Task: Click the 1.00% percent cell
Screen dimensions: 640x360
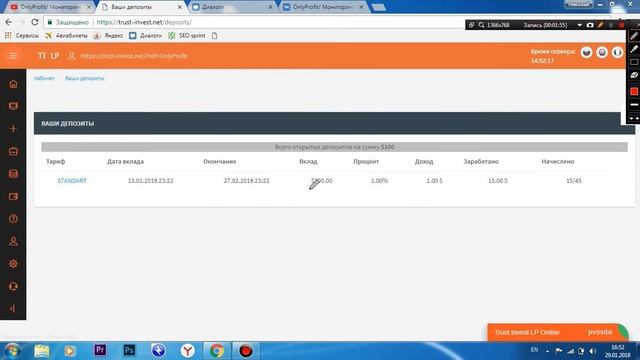Action: point(379,180)
